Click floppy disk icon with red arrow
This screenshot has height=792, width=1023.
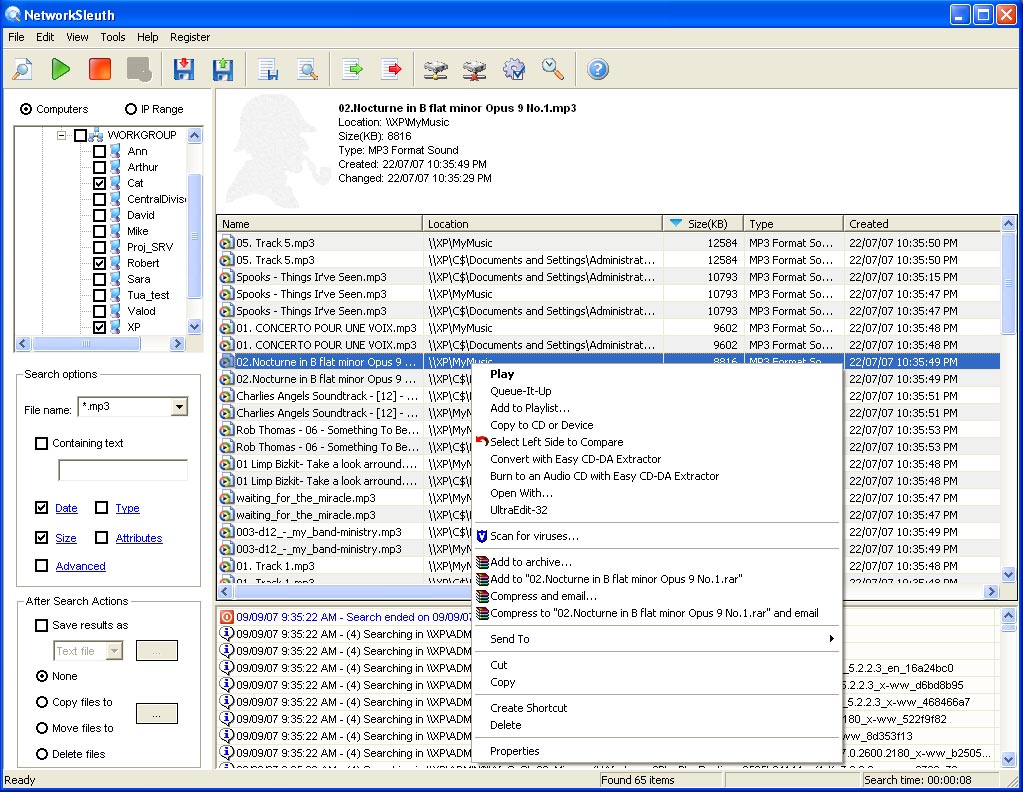pyautogui.click(x=184, y=69)
